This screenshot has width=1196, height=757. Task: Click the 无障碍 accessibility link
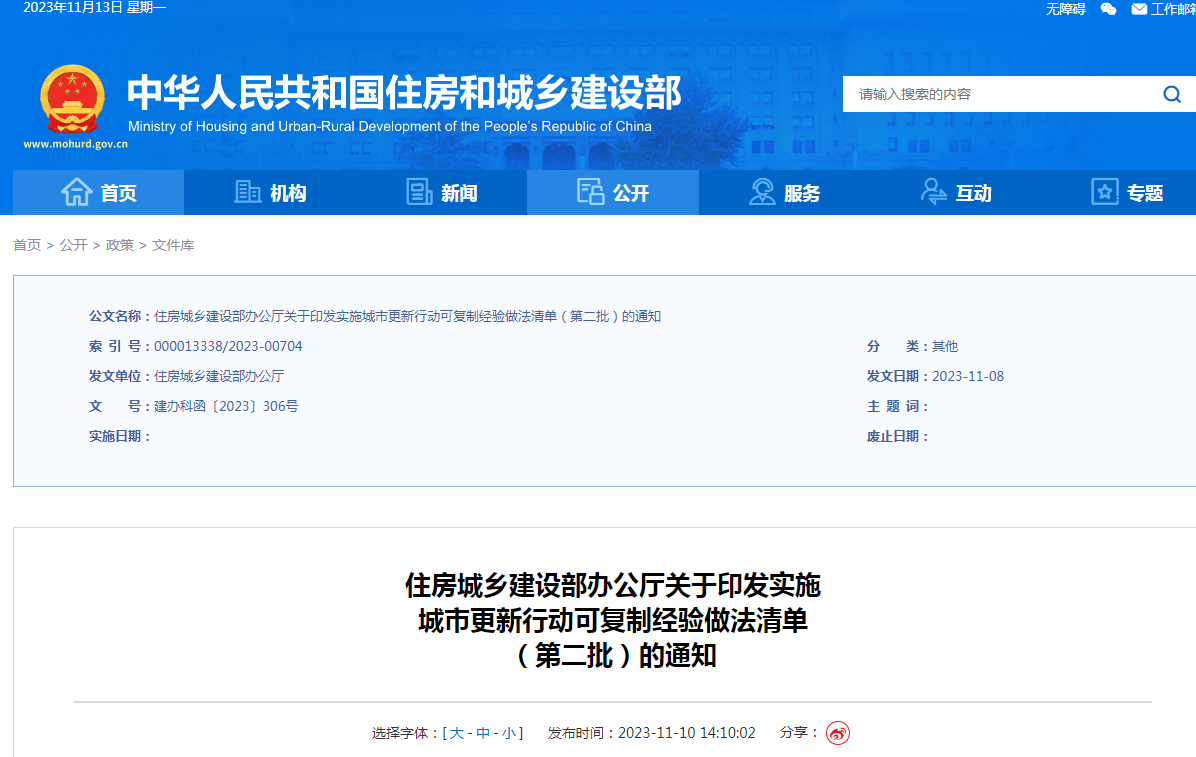click(1065, 9)
